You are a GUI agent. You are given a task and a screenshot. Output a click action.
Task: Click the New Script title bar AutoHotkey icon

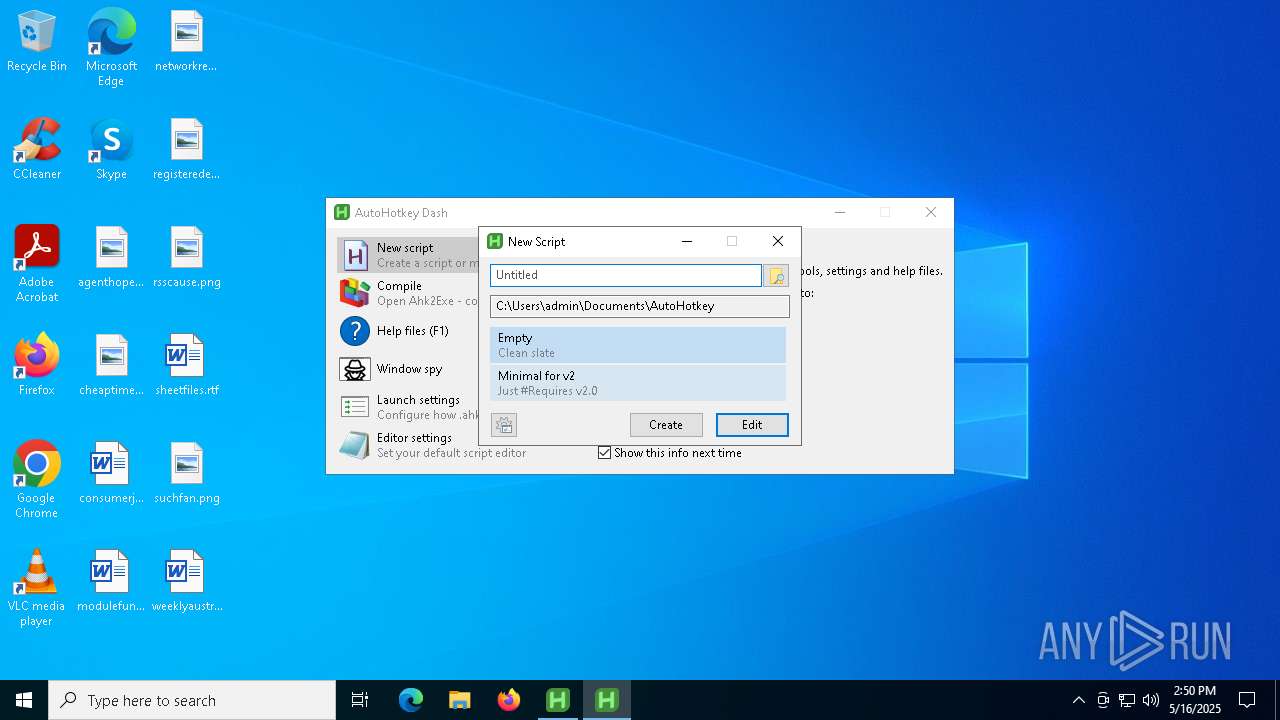click(494, 241)
